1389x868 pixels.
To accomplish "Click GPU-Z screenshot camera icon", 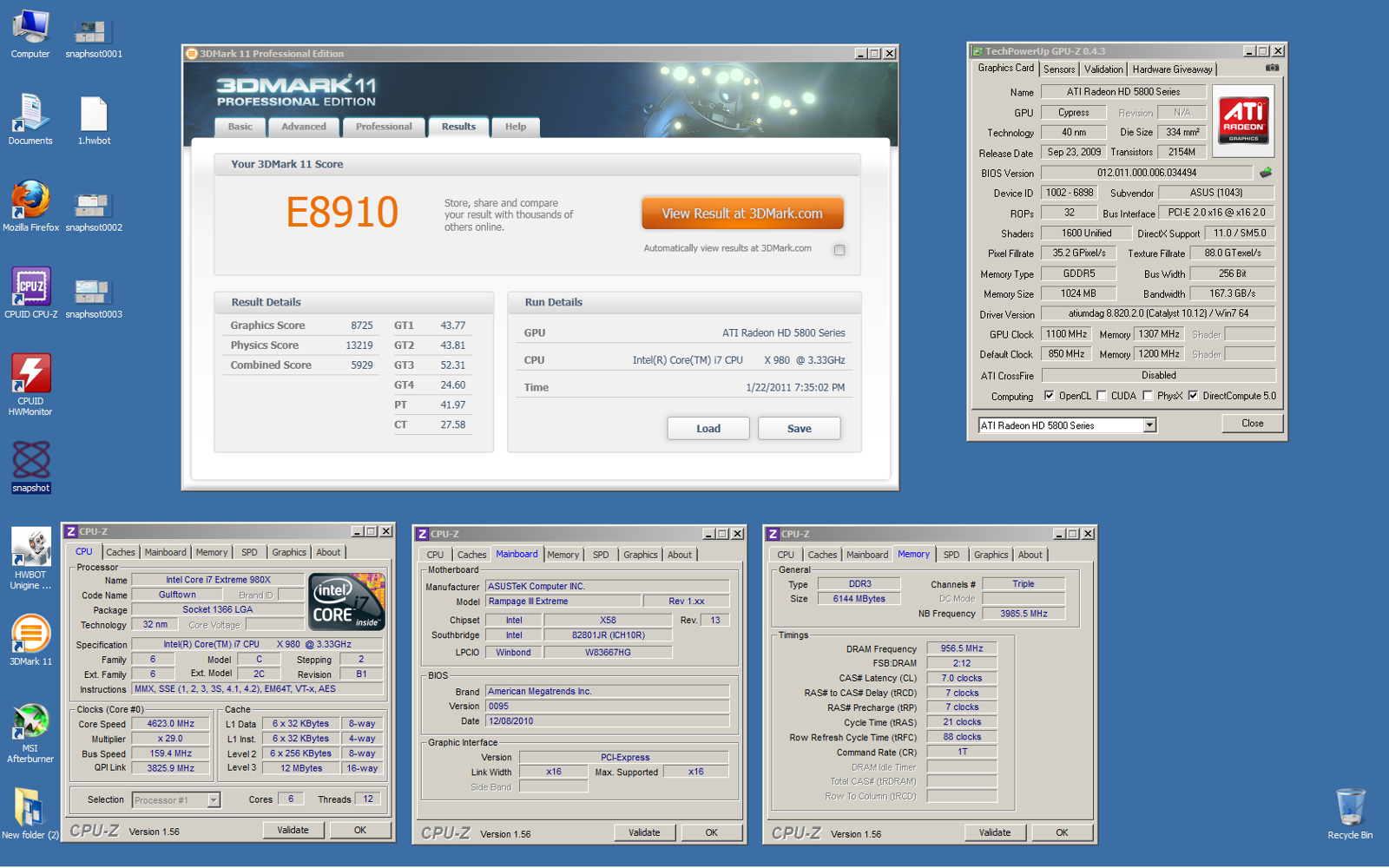I will click(x=1272, y=68).
